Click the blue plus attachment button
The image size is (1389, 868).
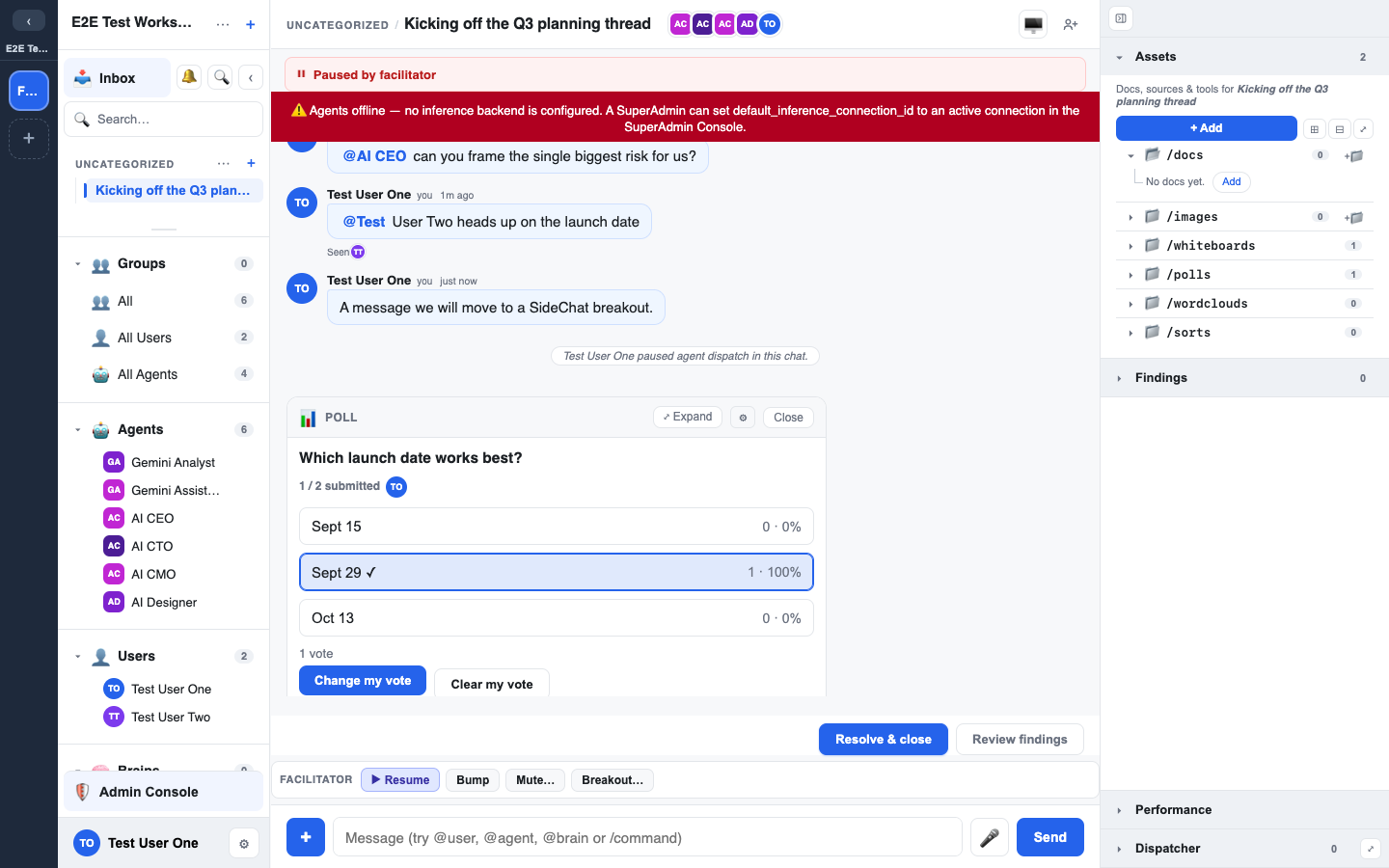[306, 837]
